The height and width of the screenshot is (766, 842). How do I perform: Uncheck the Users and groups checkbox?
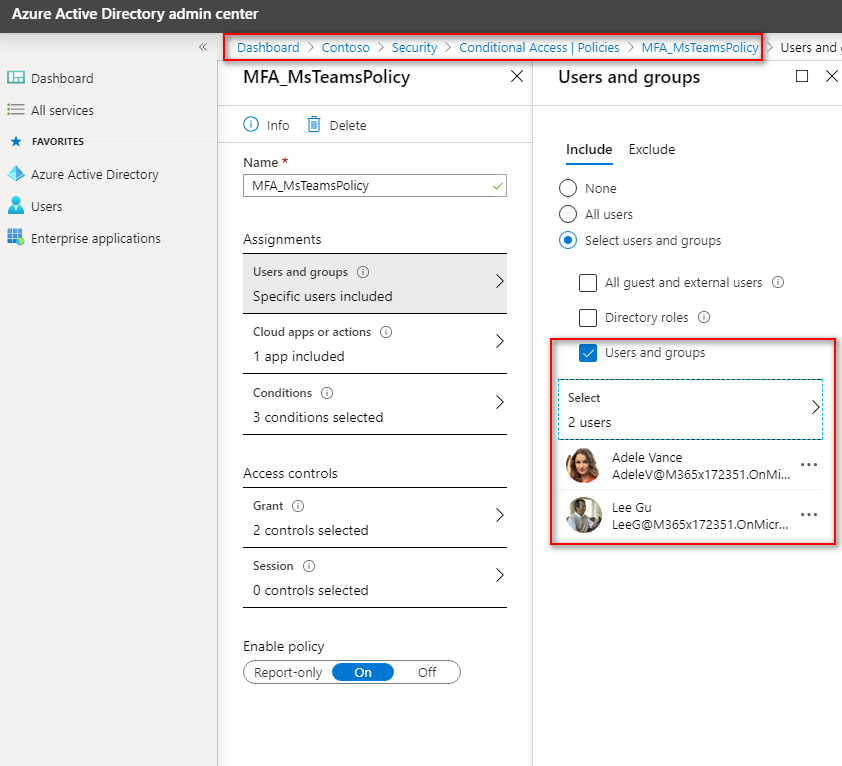point(587,353)
